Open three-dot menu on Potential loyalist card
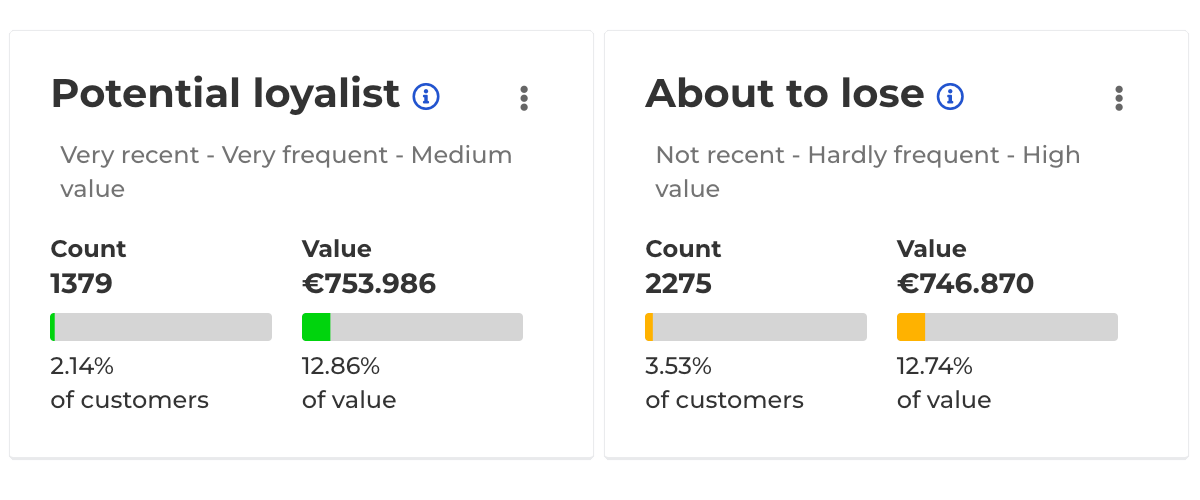This screenshot has height=500, width=1200. pyautogui.click(x=523, y=98)
